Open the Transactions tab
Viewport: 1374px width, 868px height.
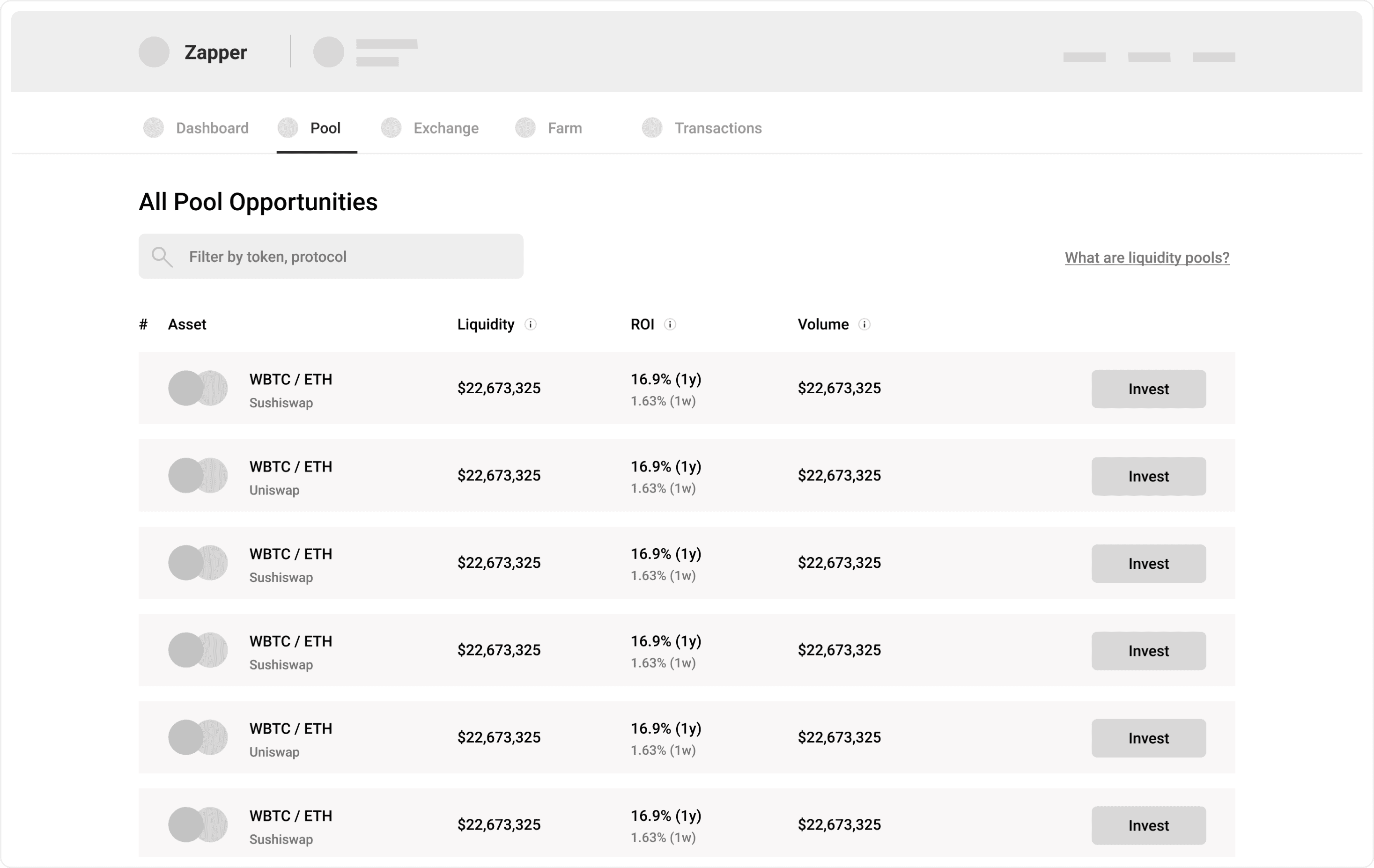click(718, 128)
